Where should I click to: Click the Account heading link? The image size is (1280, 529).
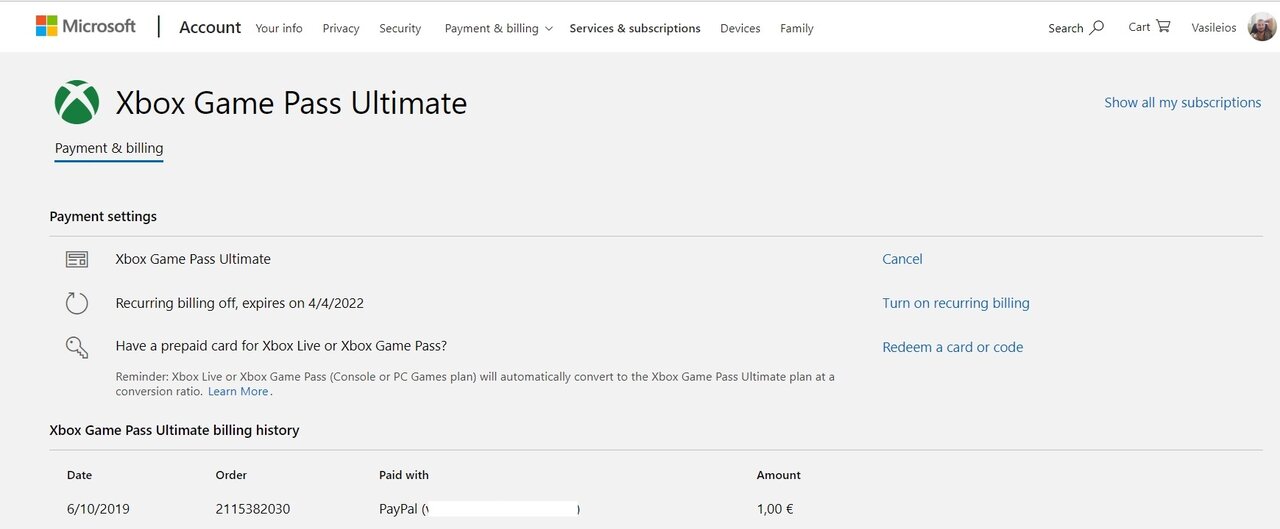(210, 27)
